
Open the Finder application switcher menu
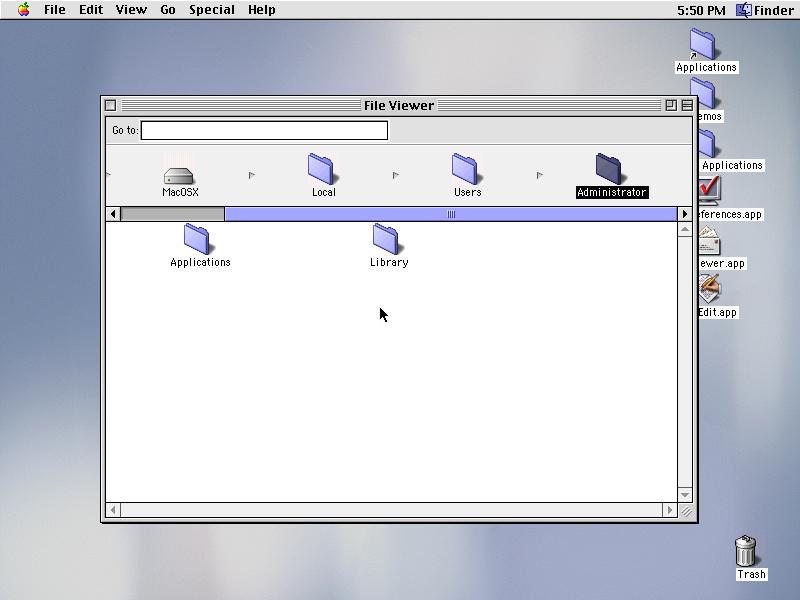tap(765, 10)
